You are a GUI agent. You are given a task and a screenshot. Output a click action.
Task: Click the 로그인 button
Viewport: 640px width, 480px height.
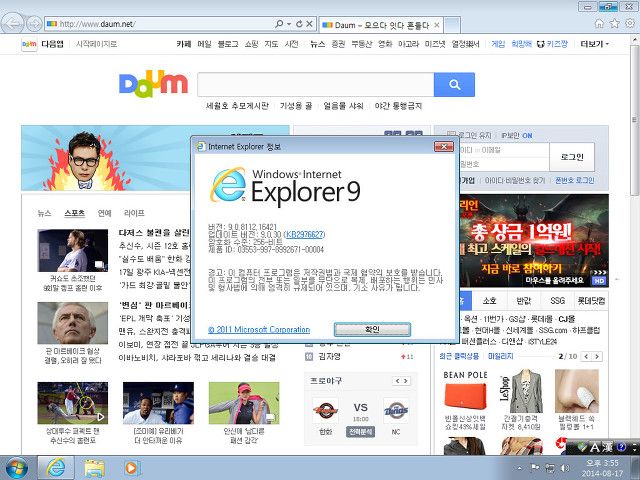(x=572, y=157)
